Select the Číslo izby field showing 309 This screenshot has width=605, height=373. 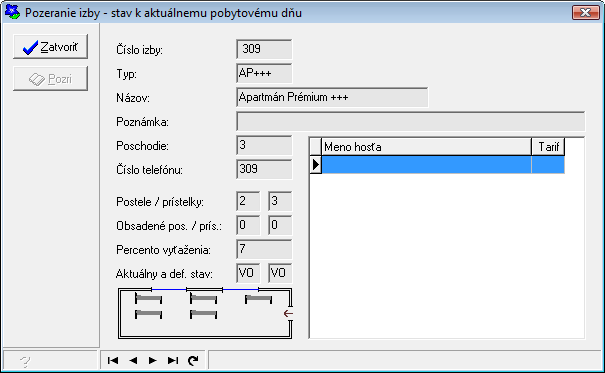(x=264, y=49)
